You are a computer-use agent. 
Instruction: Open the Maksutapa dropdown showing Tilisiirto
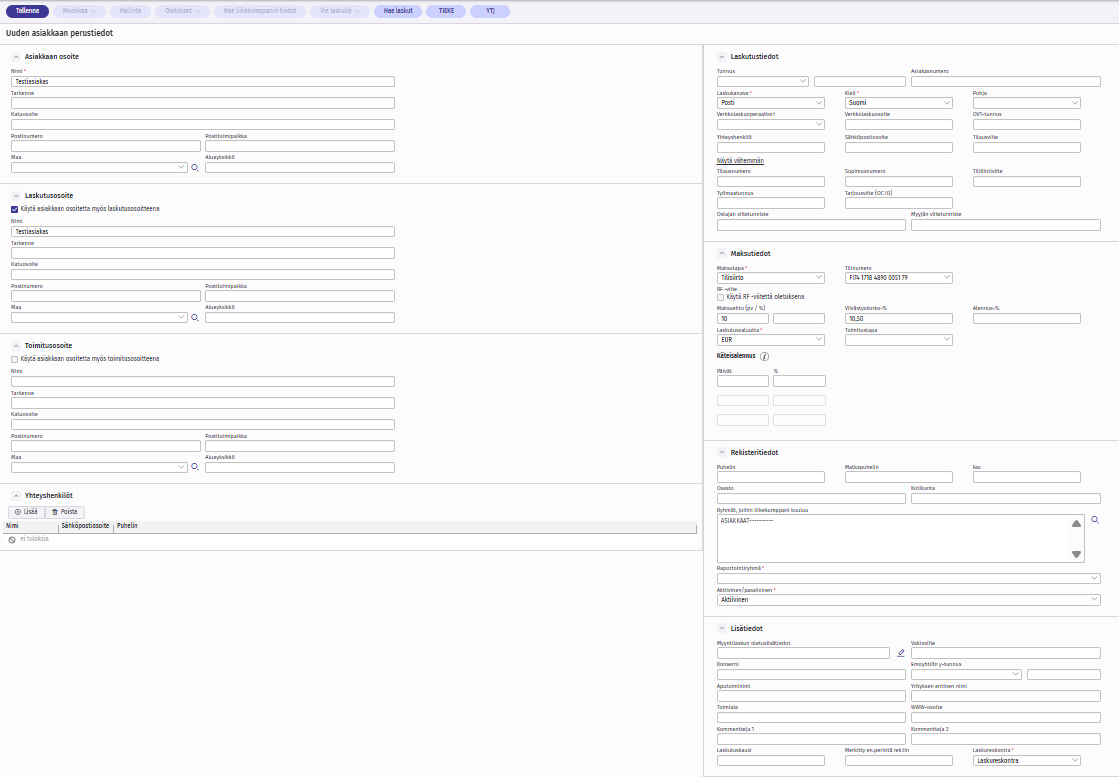770,278
